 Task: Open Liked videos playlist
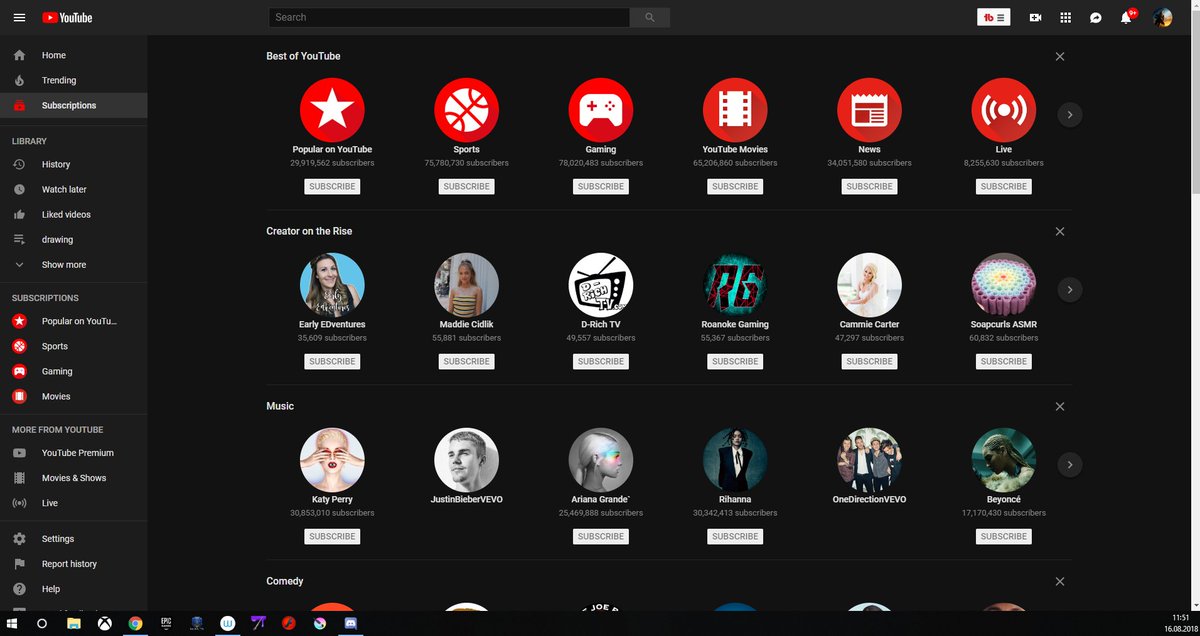73,214
